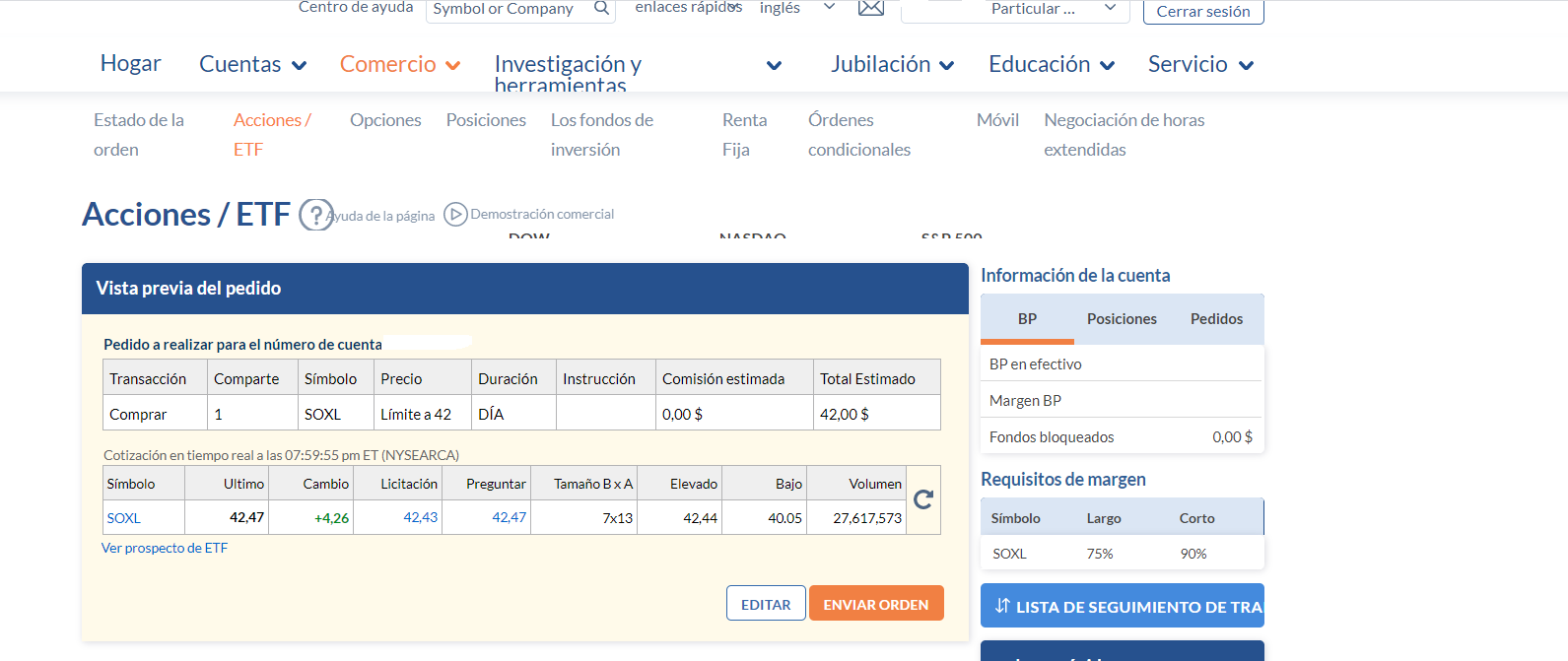Viewport: 1568px width, 661px height.
Task: Switch to Posiciones account info tab
Action: [x=1122, y=319]
